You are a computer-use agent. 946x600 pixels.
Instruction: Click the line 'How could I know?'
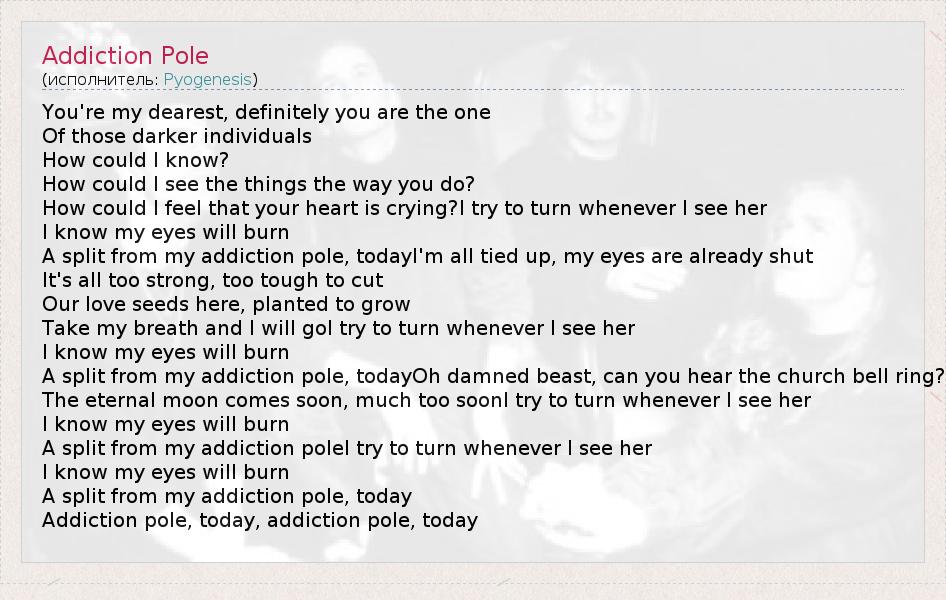click(136, 160)
